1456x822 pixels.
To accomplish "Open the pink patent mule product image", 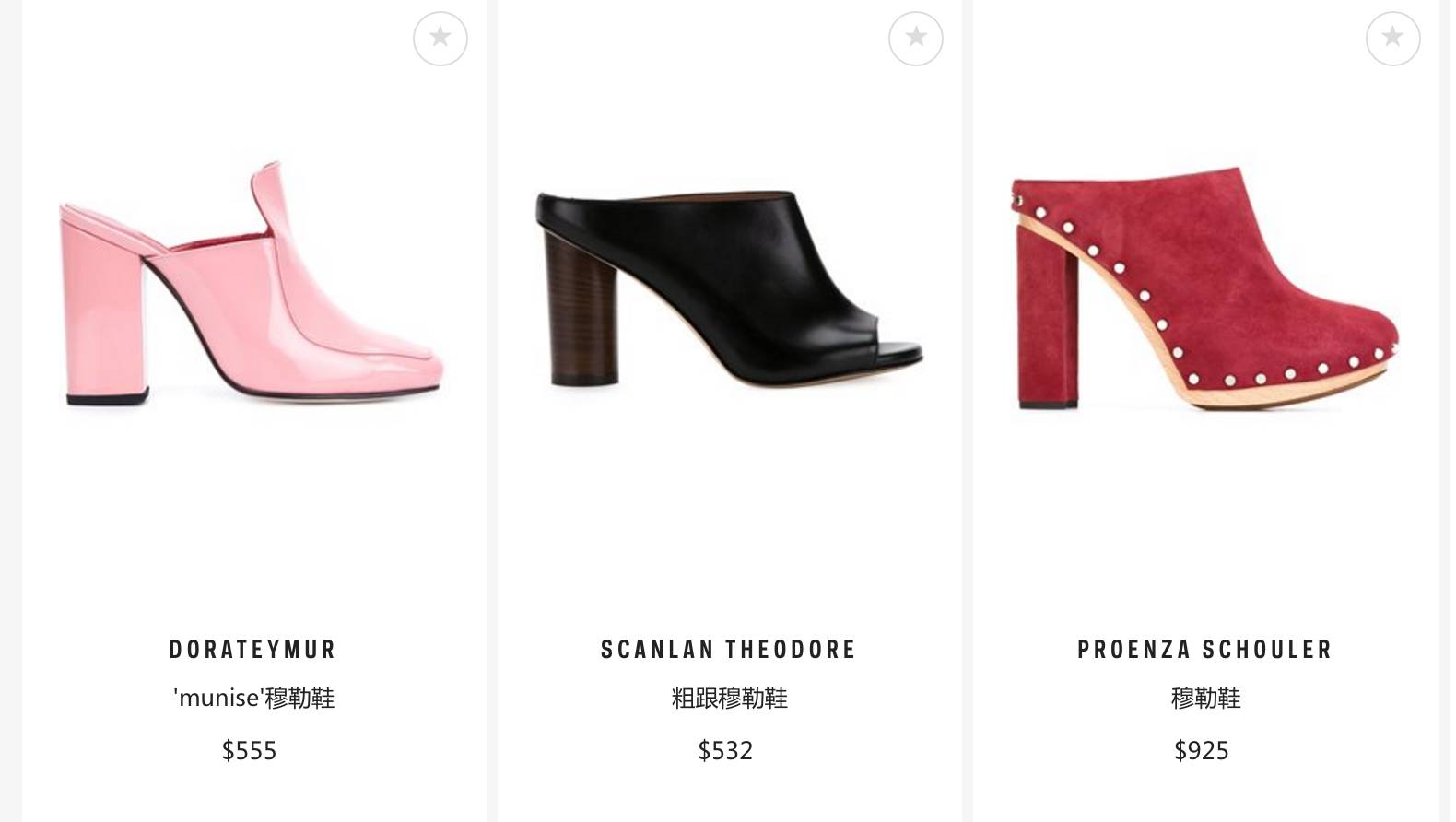I will 252,285.
